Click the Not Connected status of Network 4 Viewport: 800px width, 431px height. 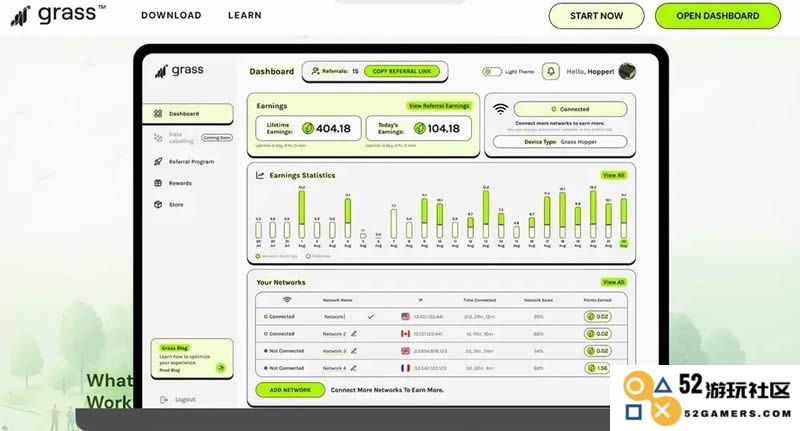284,368
